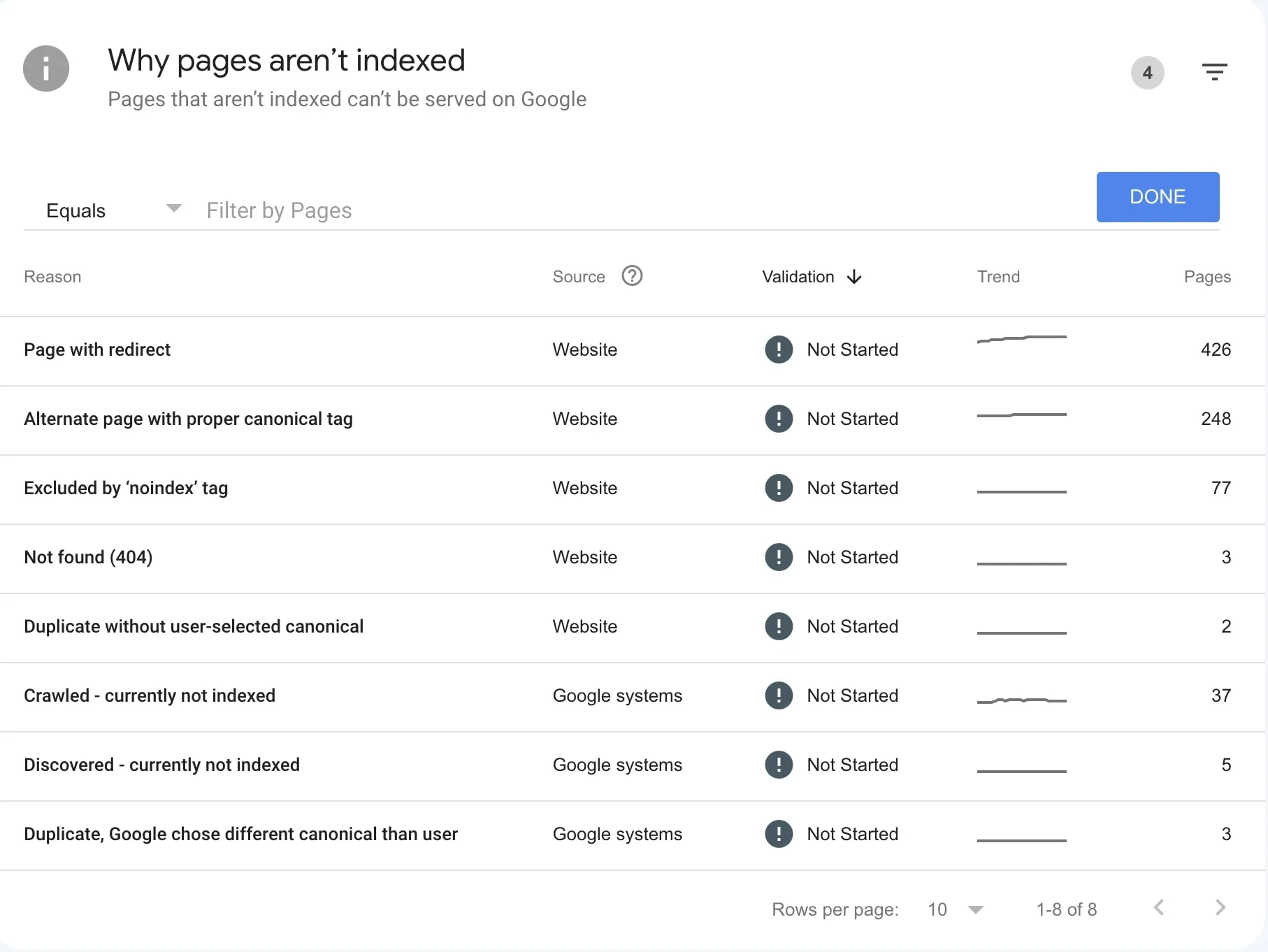Open Alternate page with proper canonical tag

(x=188, y=419)
